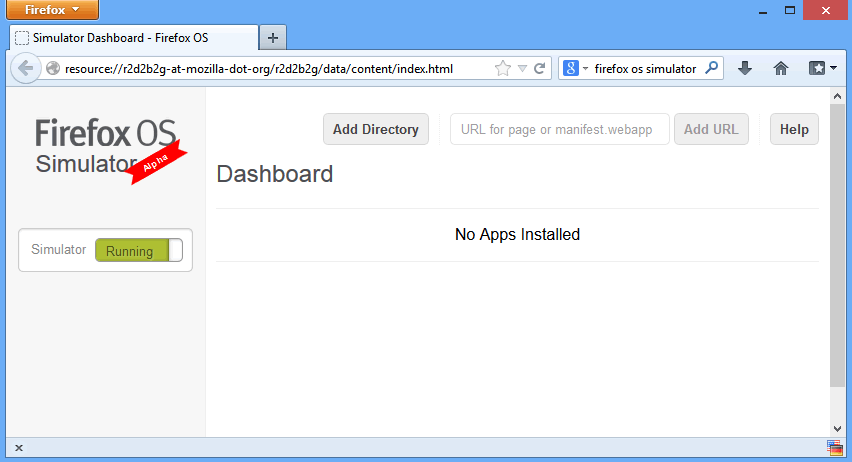Screen dimensions: 852x462
Task: Click the search magnifier icon
Action: 711,68
